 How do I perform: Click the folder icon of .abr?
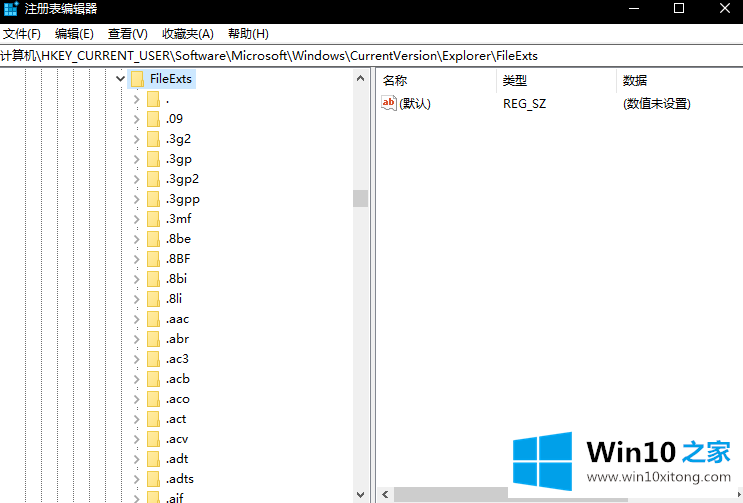(x=153, y=339)
